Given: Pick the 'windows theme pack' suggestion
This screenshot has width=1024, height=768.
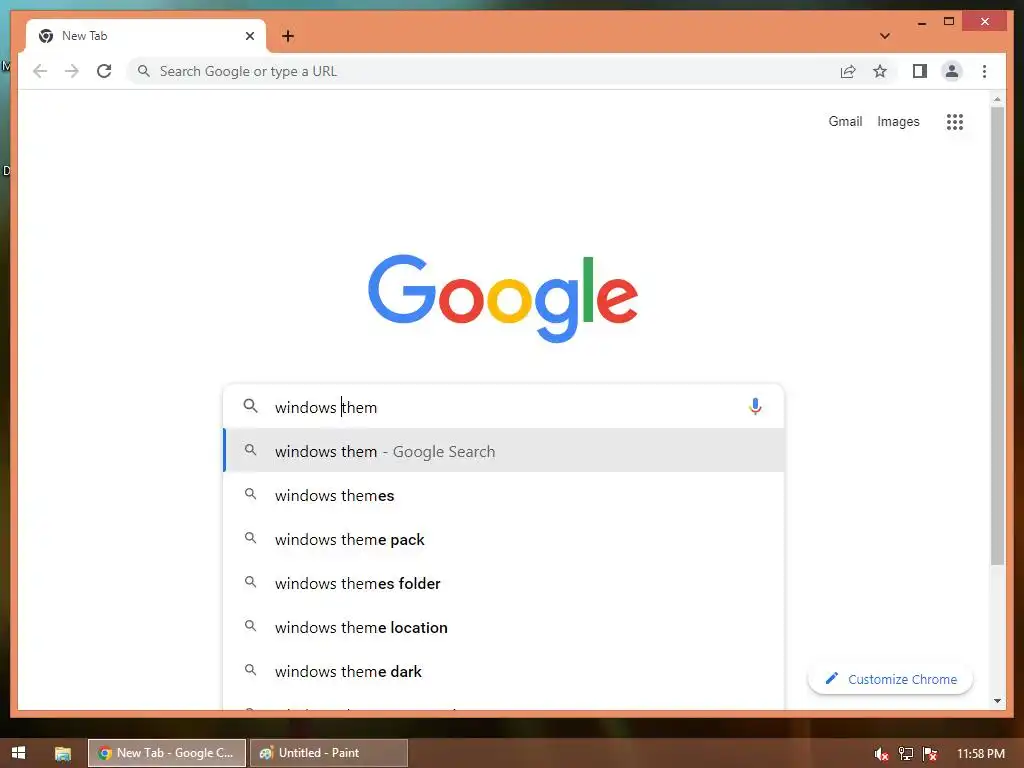Looking at the screenshot, I should tap(504, 539).
